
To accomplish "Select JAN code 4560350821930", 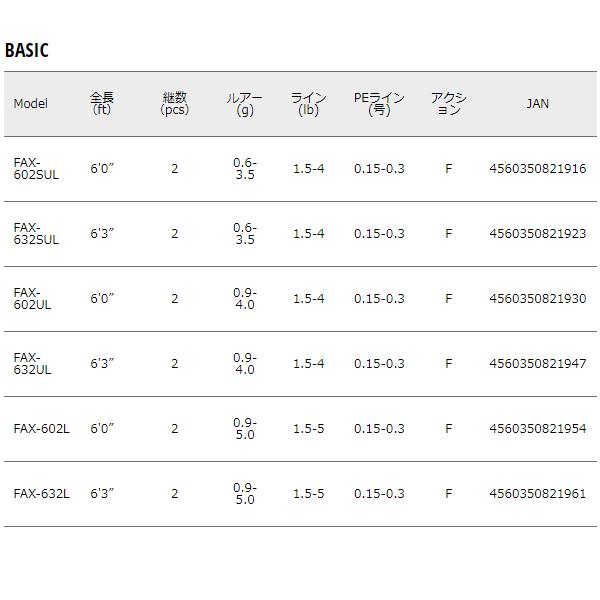I will point(538,299).
